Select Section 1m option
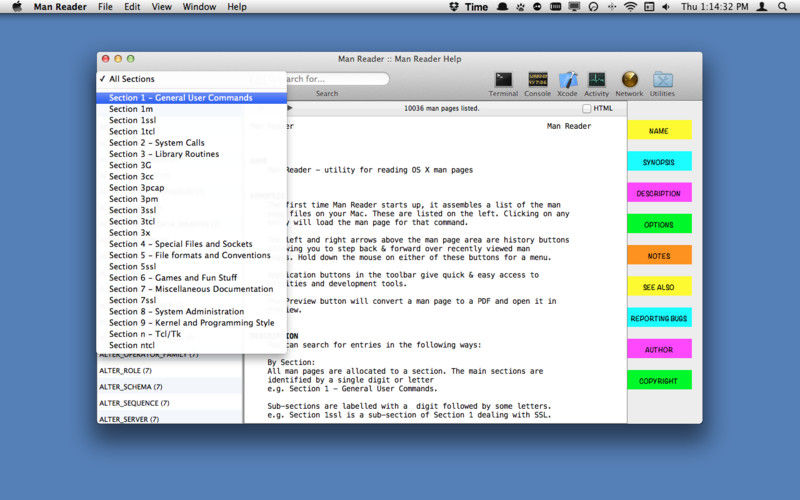This screenshot has width=800, height=500. click(191, 109)
